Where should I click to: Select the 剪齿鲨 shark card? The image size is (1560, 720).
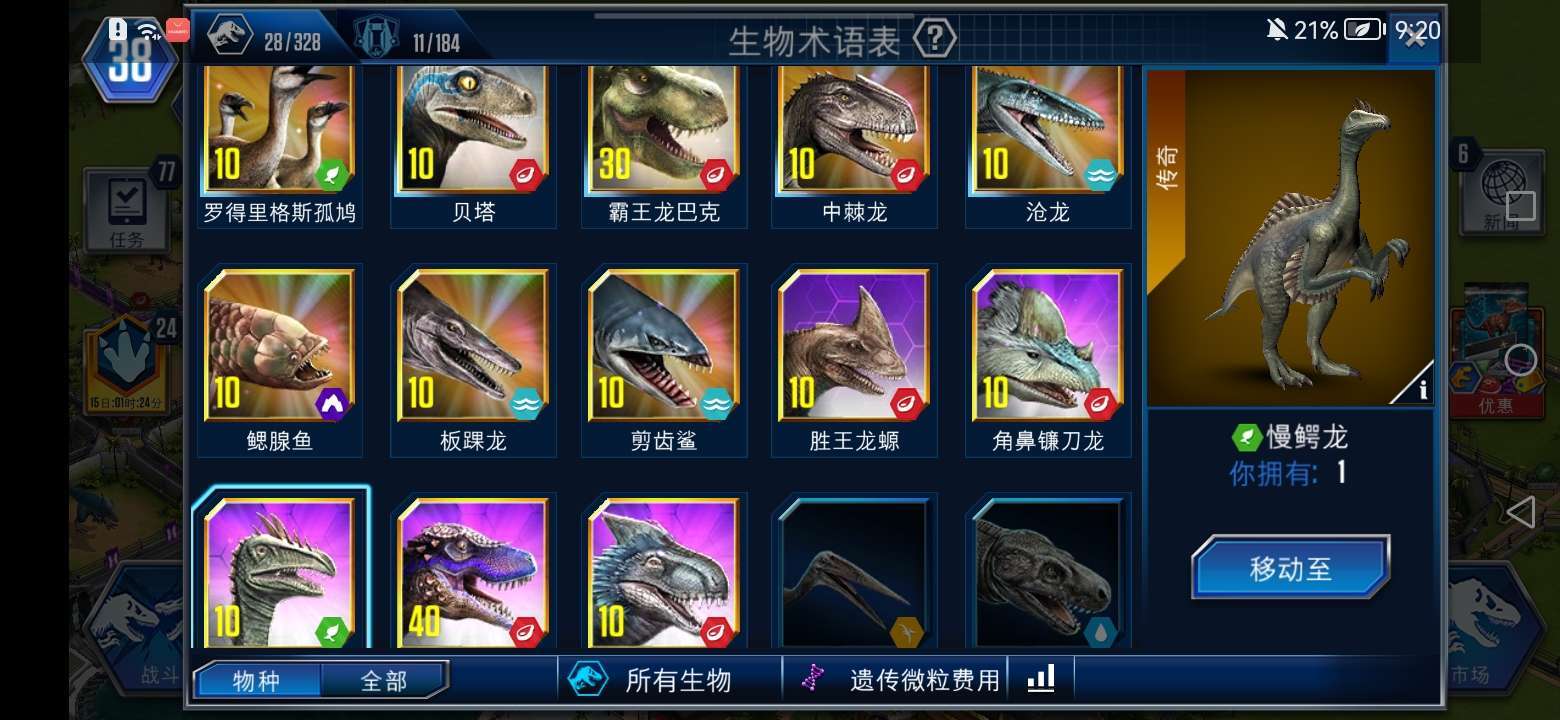click(x=664, y=360)
